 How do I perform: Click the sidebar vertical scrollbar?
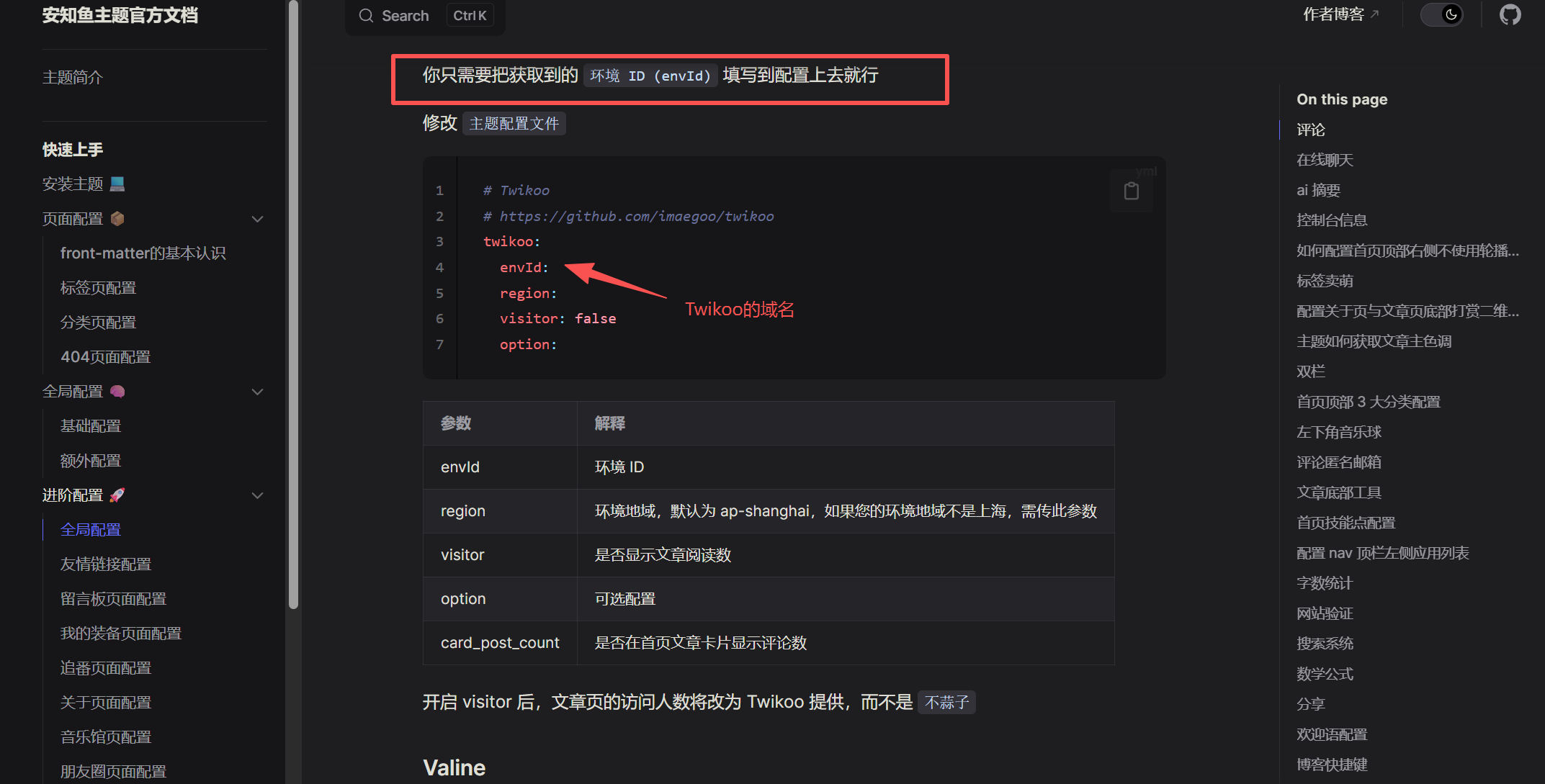[293, 302]
